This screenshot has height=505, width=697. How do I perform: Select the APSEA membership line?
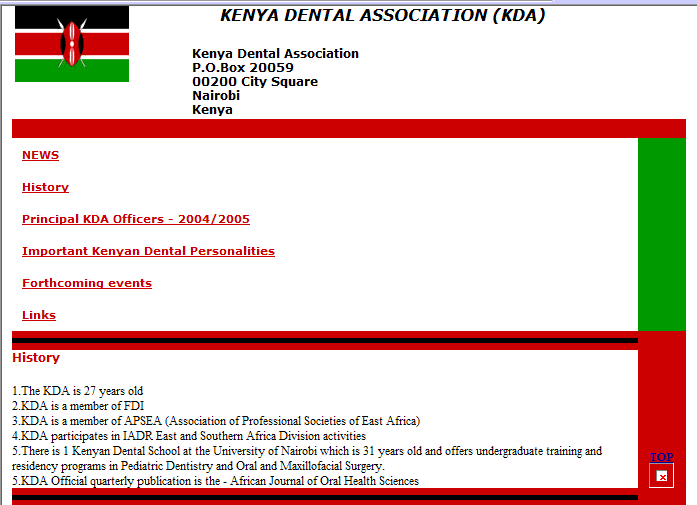[216, 421]
